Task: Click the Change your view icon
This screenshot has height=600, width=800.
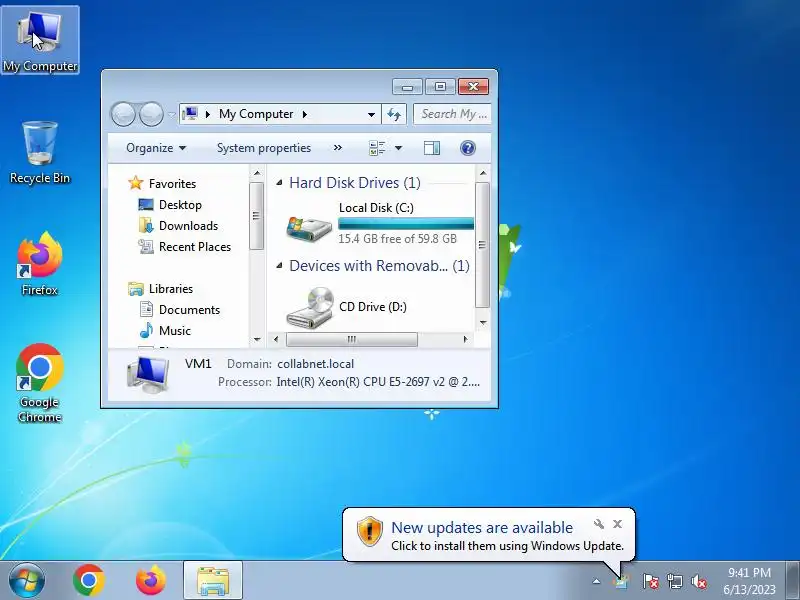Action: tap(377, 148)
